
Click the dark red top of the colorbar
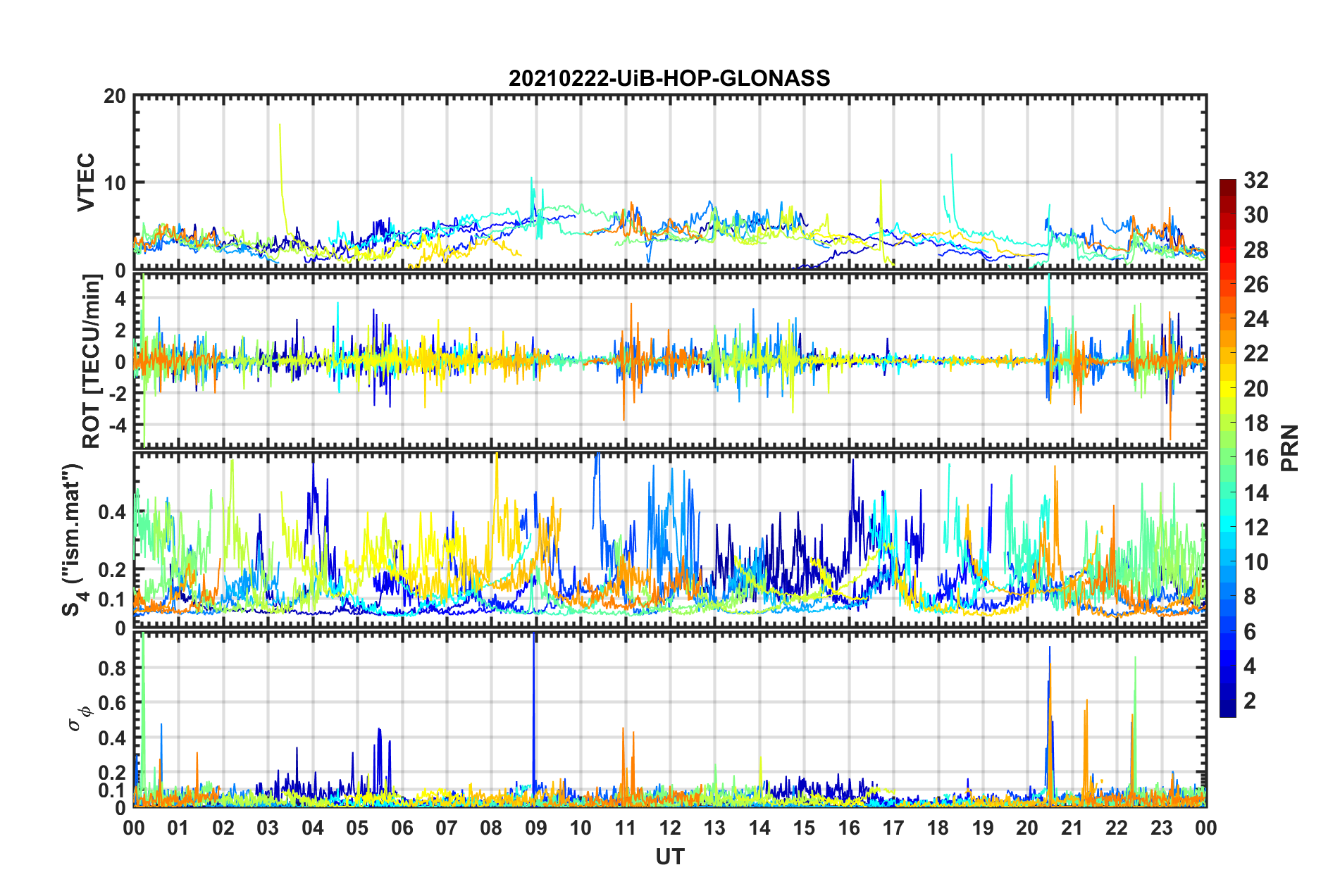pos(1227,185)
